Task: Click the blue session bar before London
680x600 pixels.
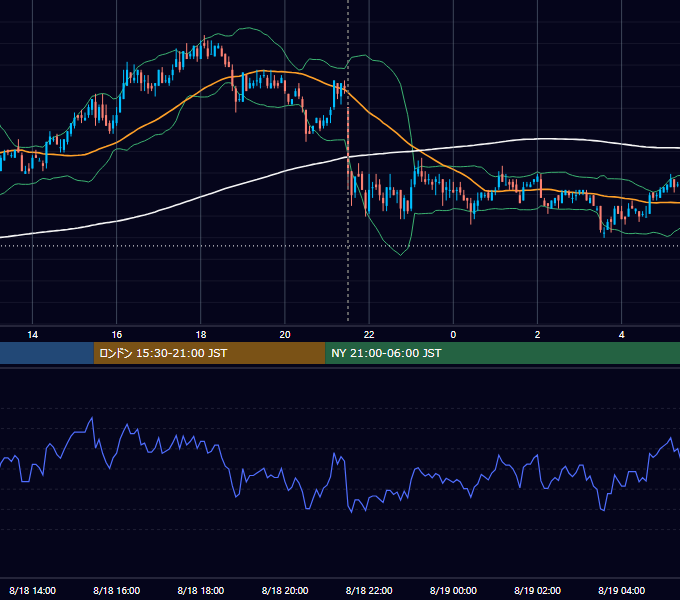Action: [x=47, y=353]
